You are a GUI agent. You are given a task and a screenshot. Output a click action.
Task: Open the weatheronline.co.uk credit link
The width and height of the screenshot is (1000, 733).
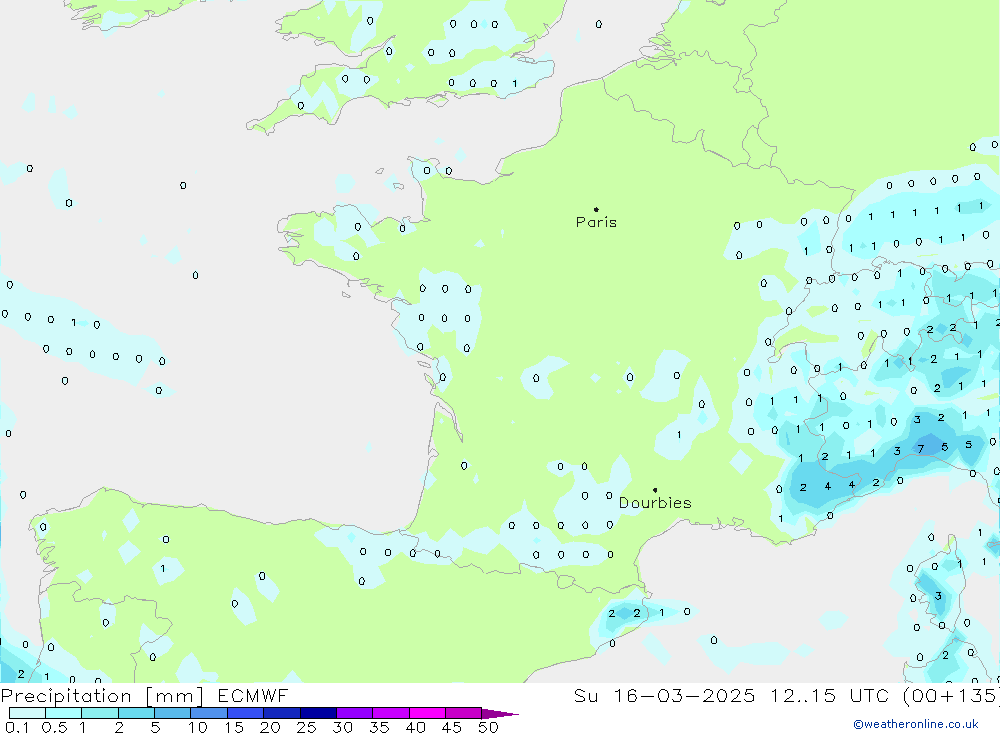tap(916, 724)
